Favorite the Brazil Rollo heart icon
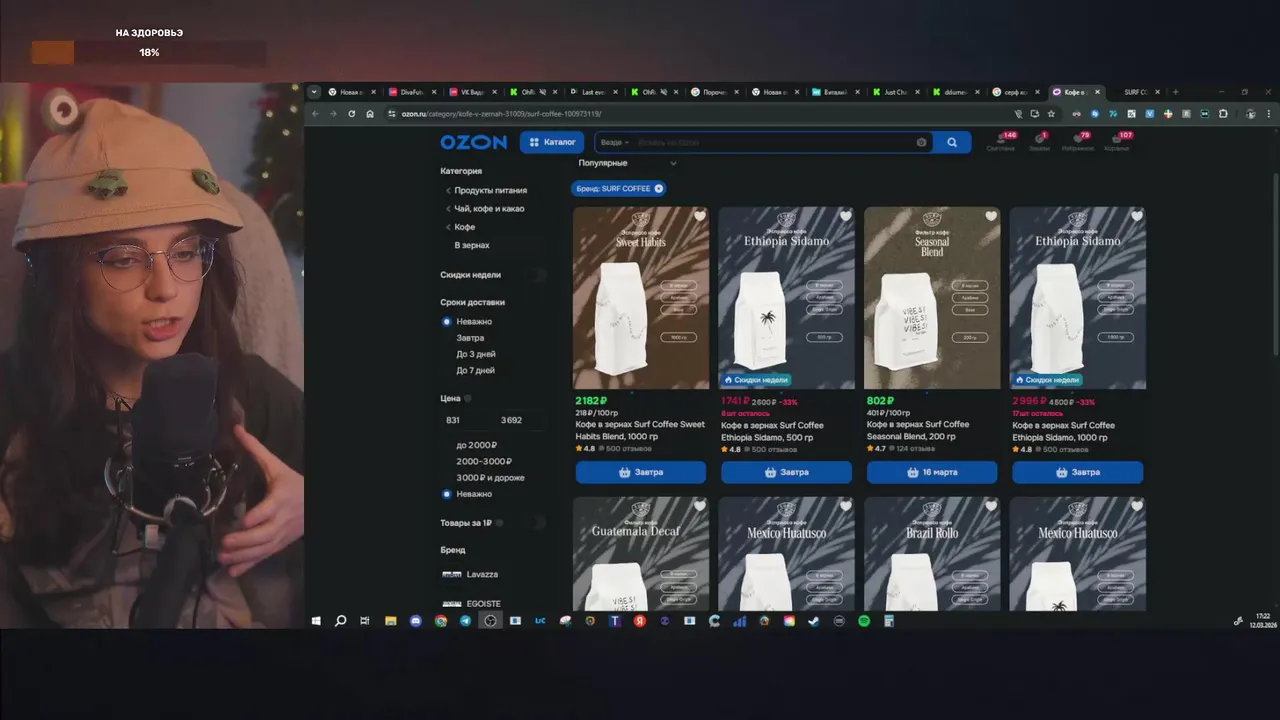The width and height of the screenshot is (1280, 720). click(x=991, y=506)
